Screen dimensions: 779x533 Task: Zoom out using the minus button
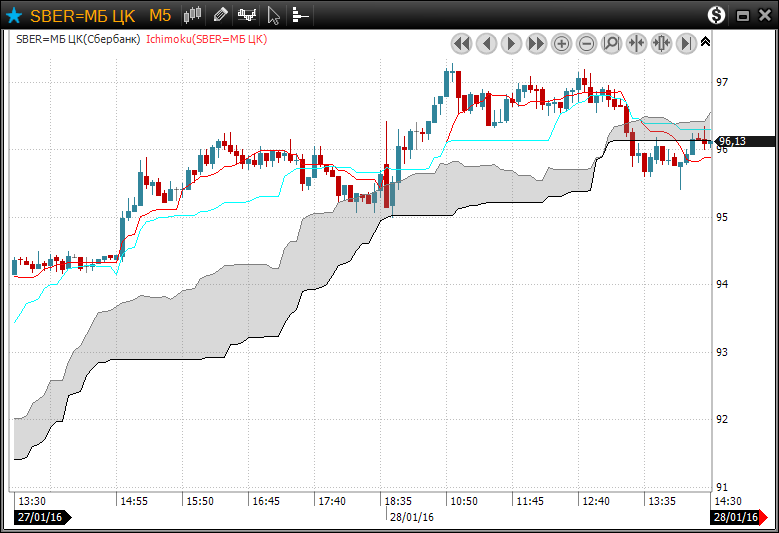tap(586, 43)
